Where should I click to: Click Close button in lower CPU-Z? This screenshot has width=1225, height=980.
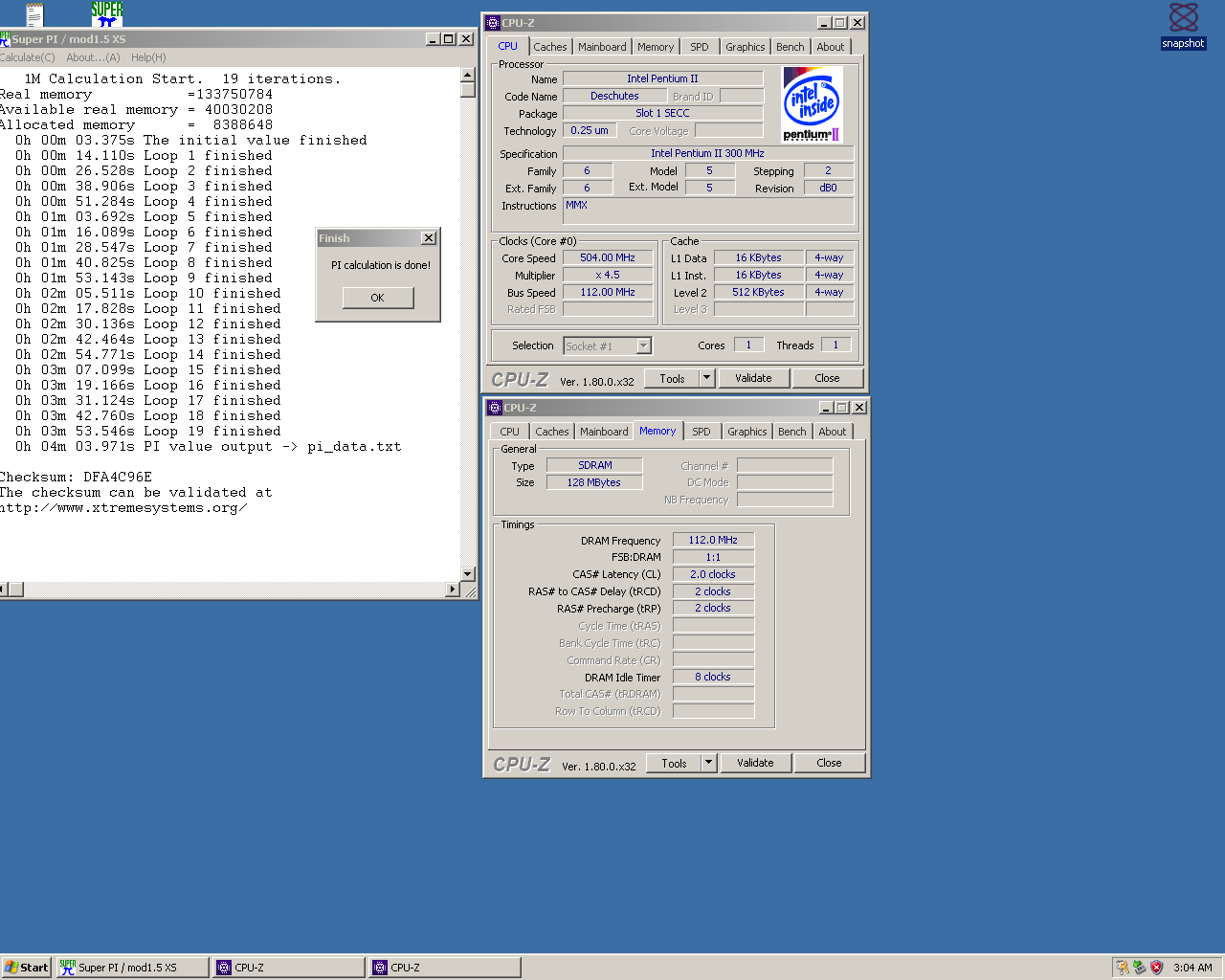coord(830,763)
